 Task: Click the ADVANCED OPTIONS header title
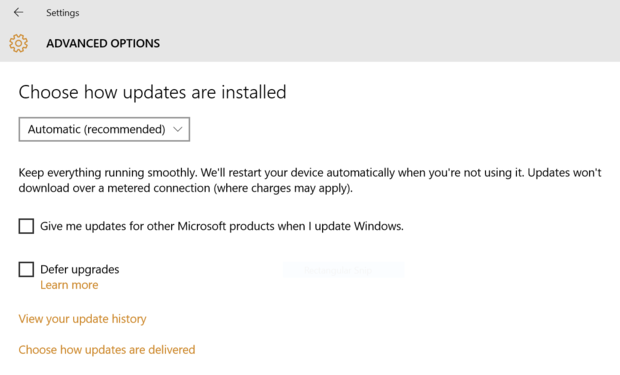(103, 43)
